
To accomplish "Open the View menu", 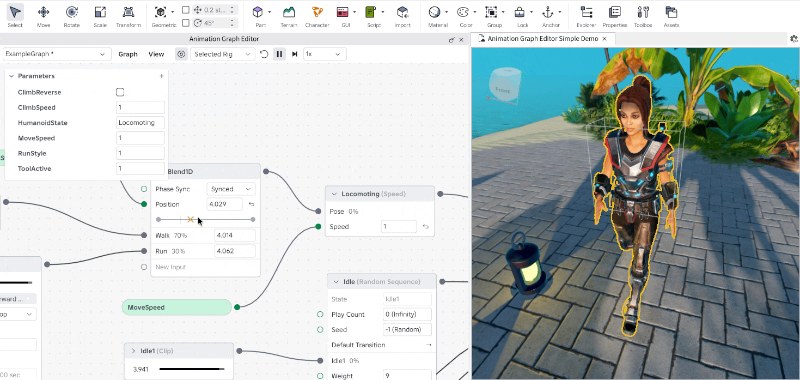I will pos(156,54).
